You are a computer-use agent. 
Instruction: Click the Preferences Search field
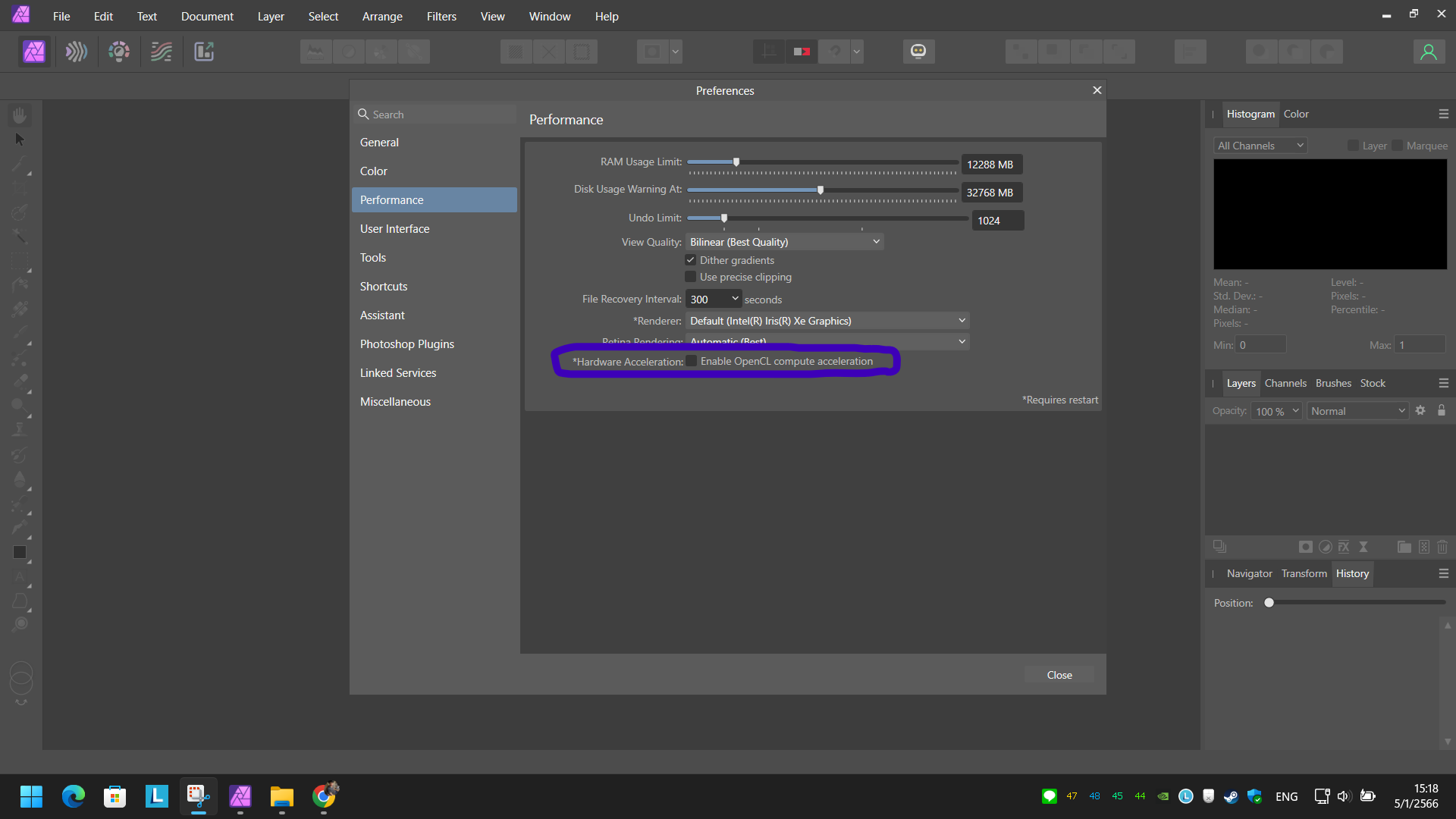(x=435, y=115)
